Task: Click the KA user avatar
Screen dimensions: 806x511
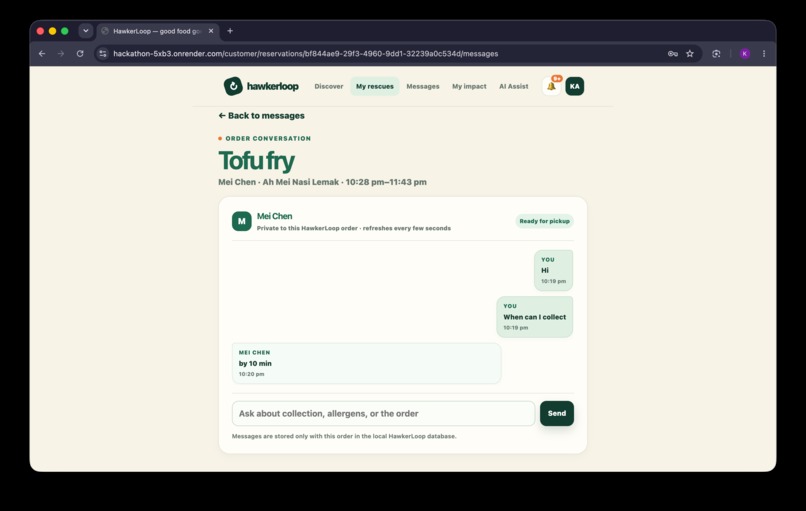Action: 575,86
